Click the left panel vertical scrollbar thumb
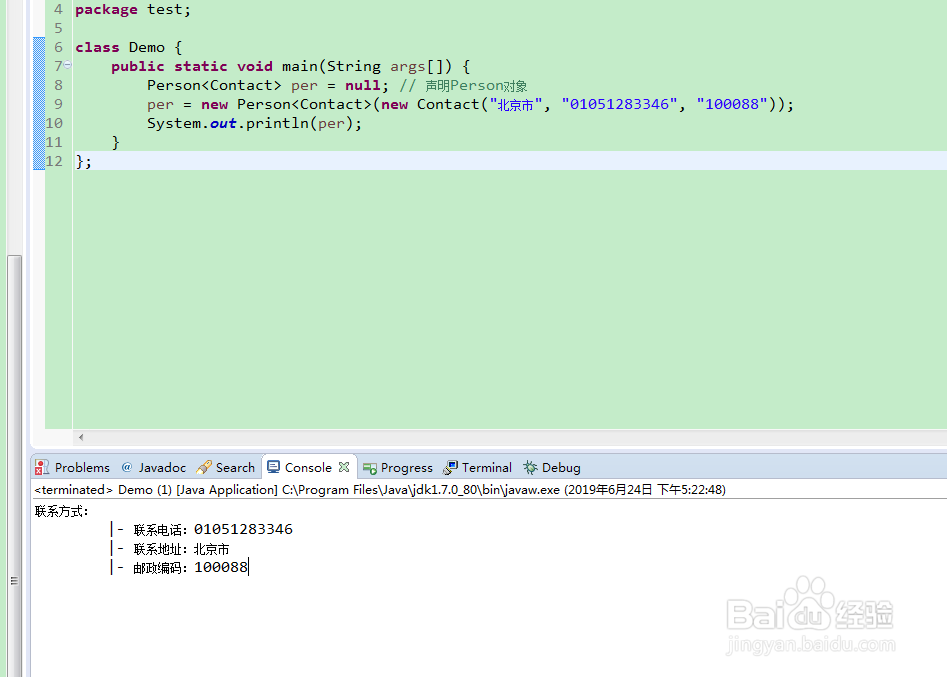947x677 pixels. pyautogui.click(x=14, y=465)
